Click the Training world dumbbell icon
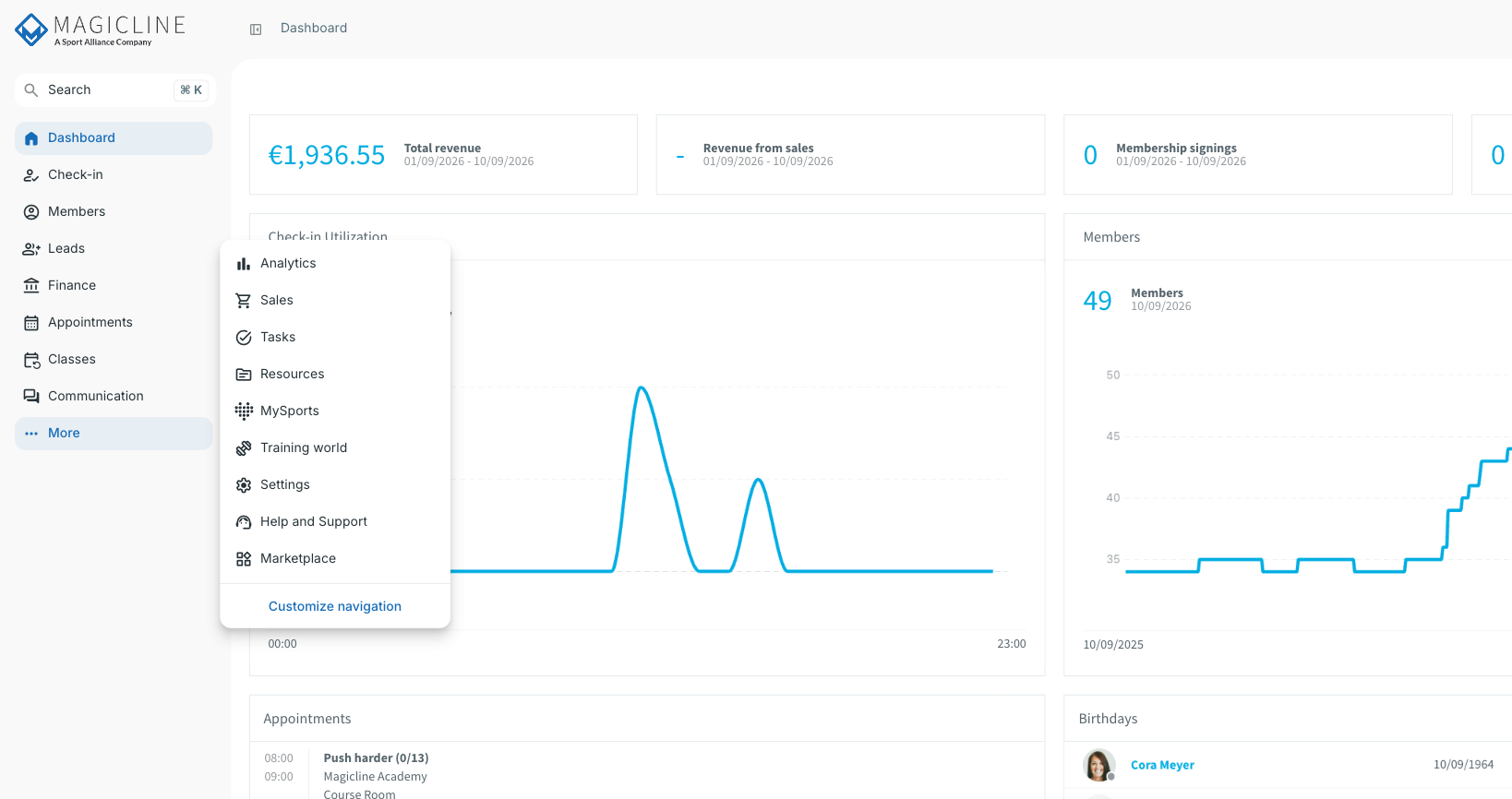This screenshot has width=1512, height=799. [x=244, y=448]
